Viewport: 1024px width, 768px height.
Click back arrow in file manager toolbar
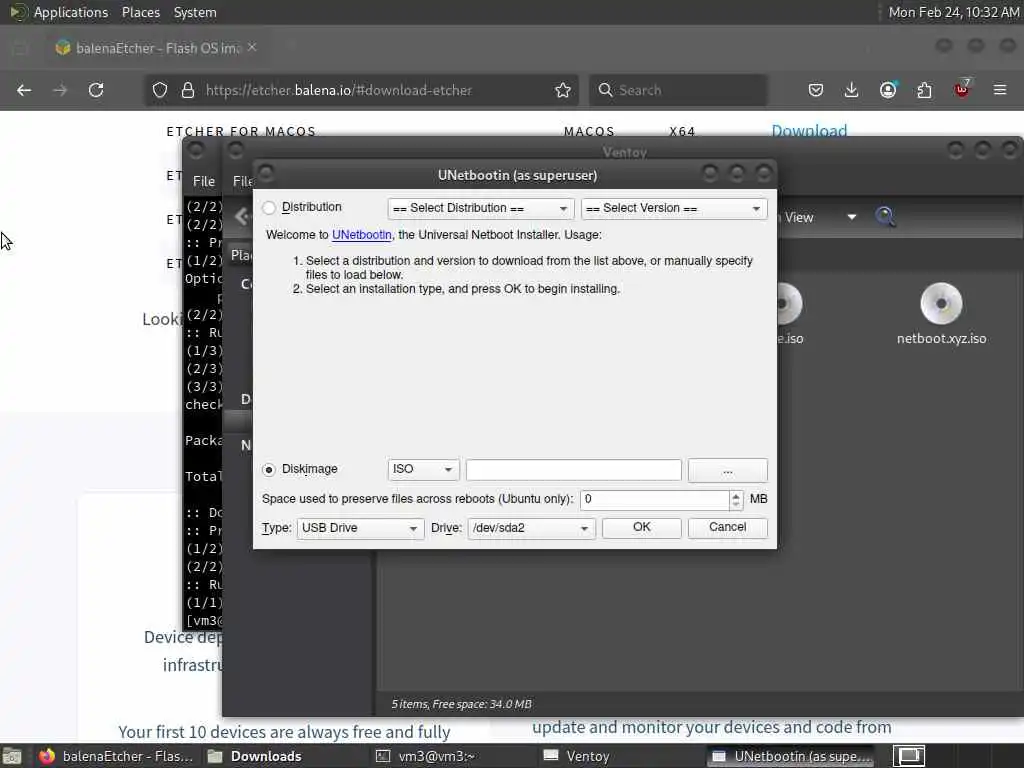pos(242,217)
